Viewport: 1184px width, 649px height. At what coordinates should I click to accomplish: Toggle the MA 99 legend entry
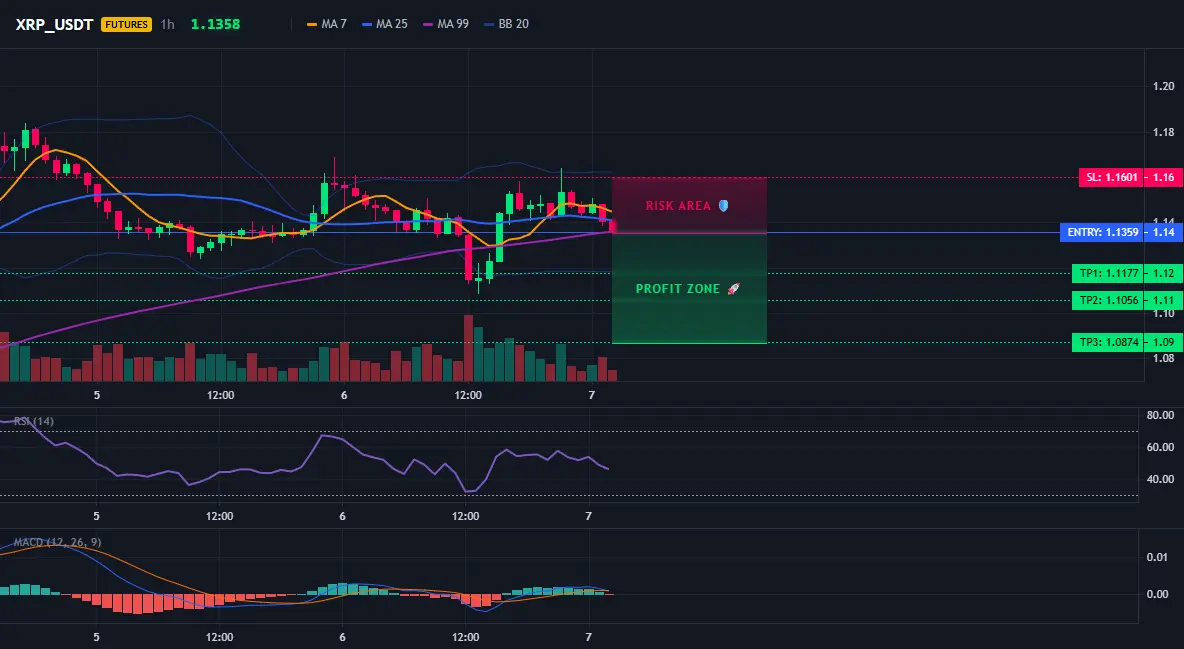[x=446, y=24]
